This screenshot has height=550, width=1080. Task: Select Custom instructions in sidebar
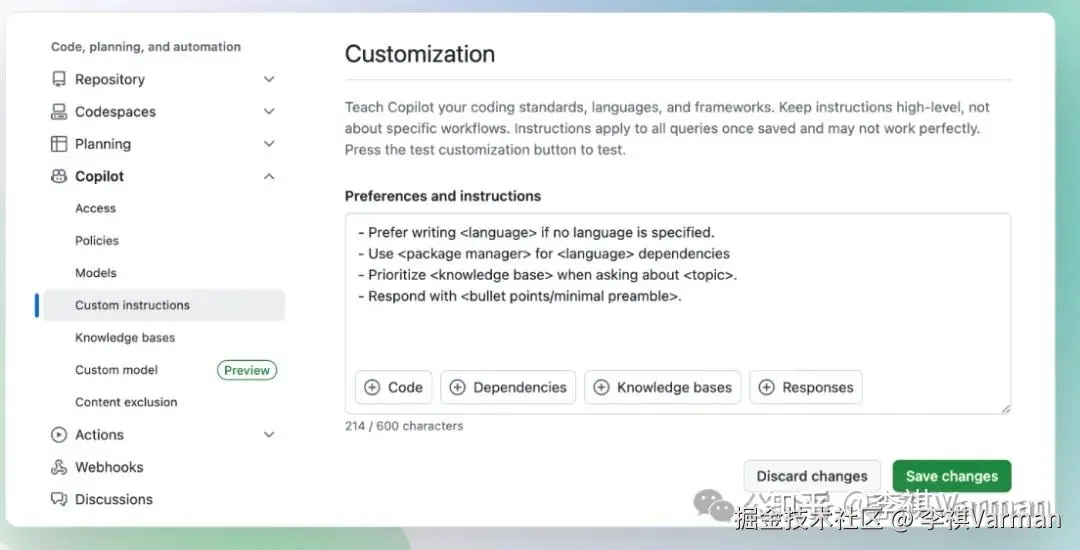[x=164, y=305]
